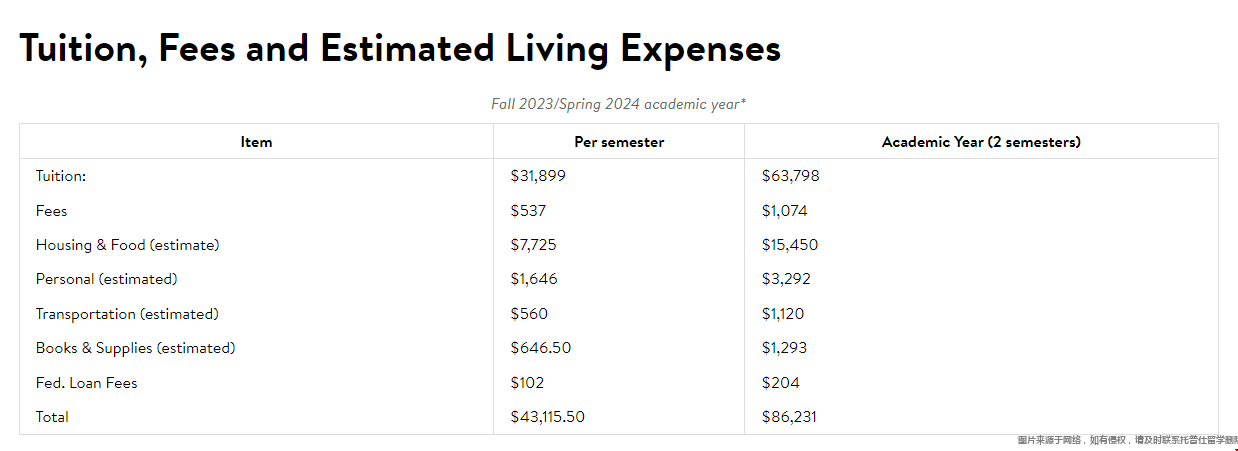Image resolution: width=1238 pixels, height=451 pixels.
Task: Select the "Per semester" column header
Action: point(619,142)
